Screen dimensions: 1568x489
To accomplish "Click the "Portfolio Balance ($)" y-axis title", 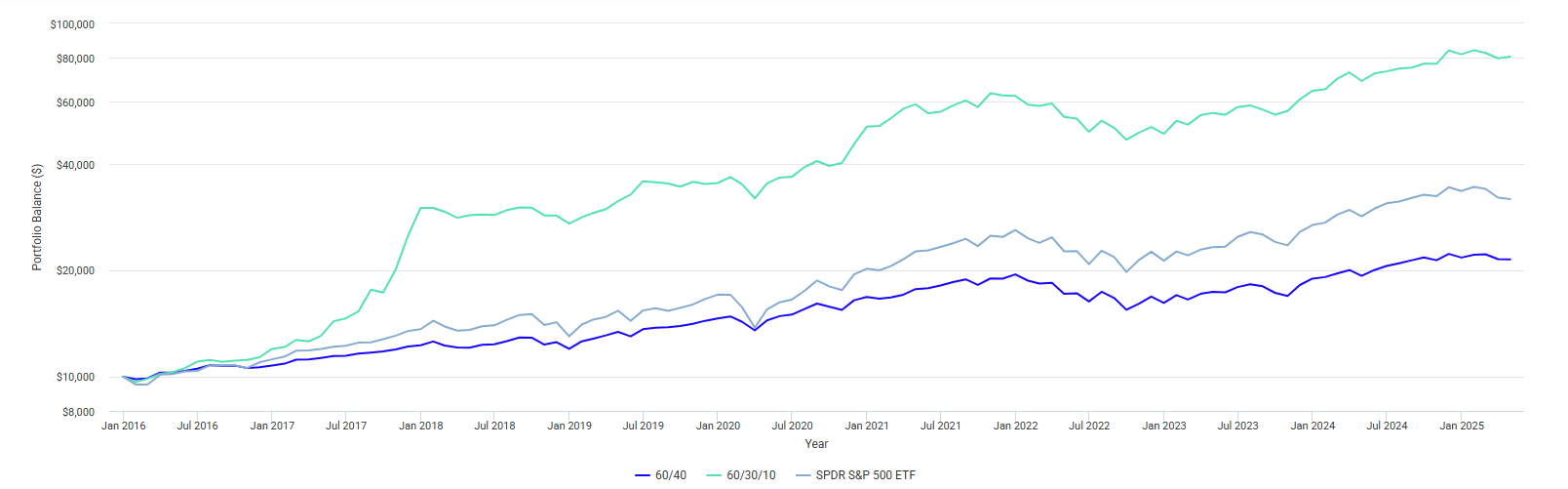I will tap(37, 217).
